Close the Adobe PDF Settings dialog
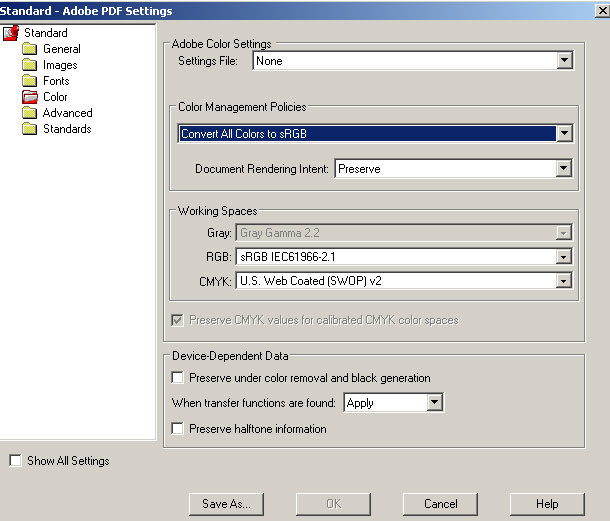This screenshot has height=521, width=610. pyautogui.click(x=603, y=11)
